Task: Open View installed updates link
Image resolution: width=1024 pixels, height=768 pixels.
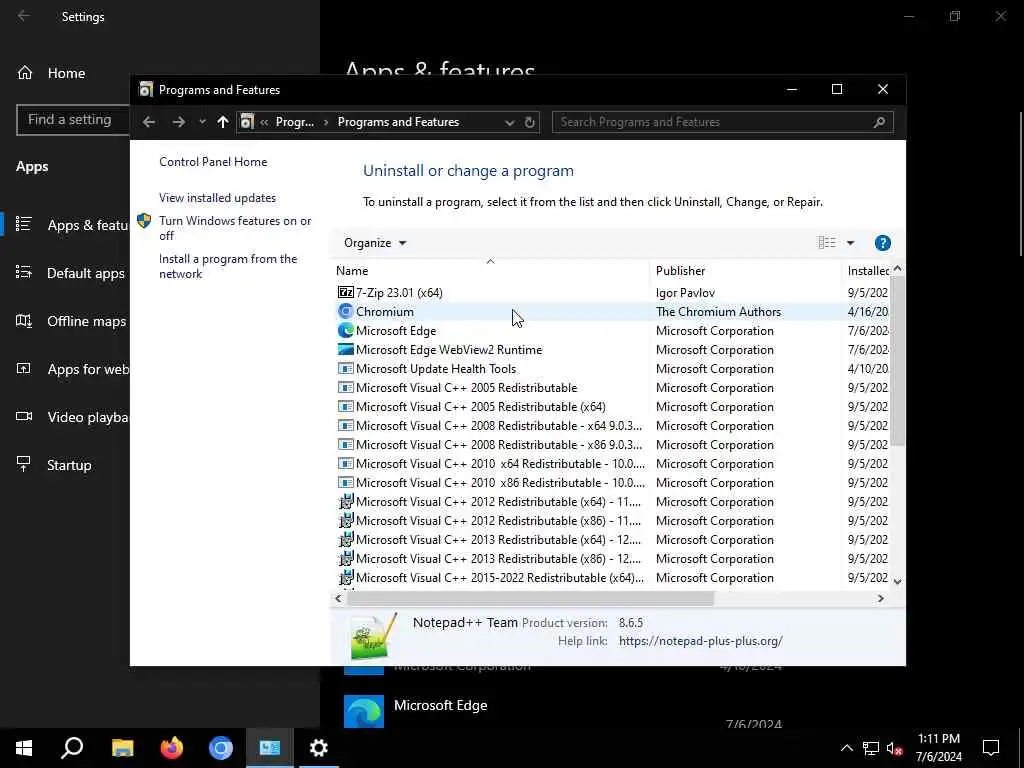Action: [x=217, y=198]
